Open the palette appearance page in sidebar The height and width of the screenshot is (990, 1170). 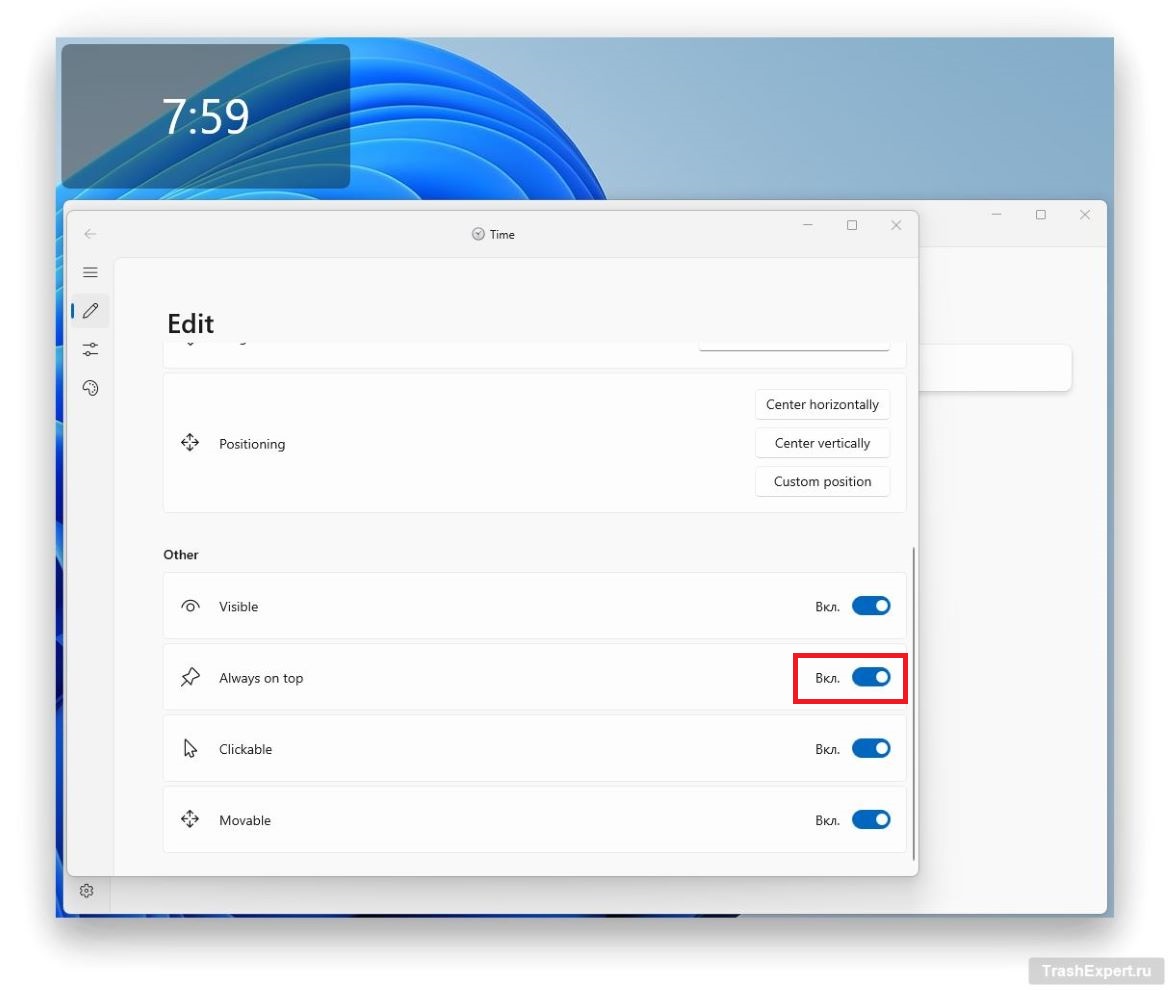[x=90, y=388]
